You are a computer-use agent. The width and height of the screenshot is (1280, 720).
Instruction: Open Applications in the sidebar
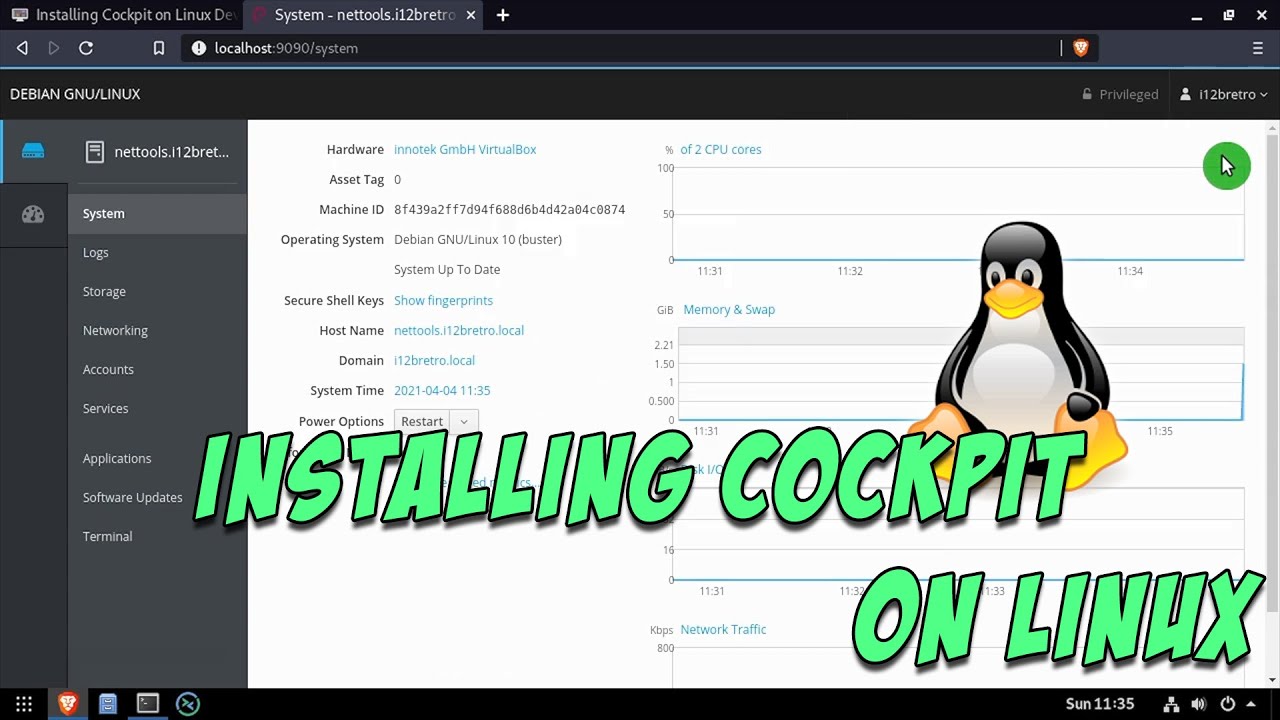coord(157,458)
